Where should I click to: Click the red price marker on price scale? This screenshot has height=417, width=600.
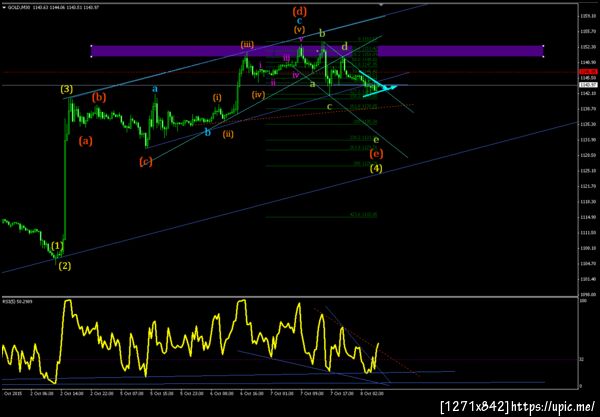pyautogui.click(x=588, y=72)
